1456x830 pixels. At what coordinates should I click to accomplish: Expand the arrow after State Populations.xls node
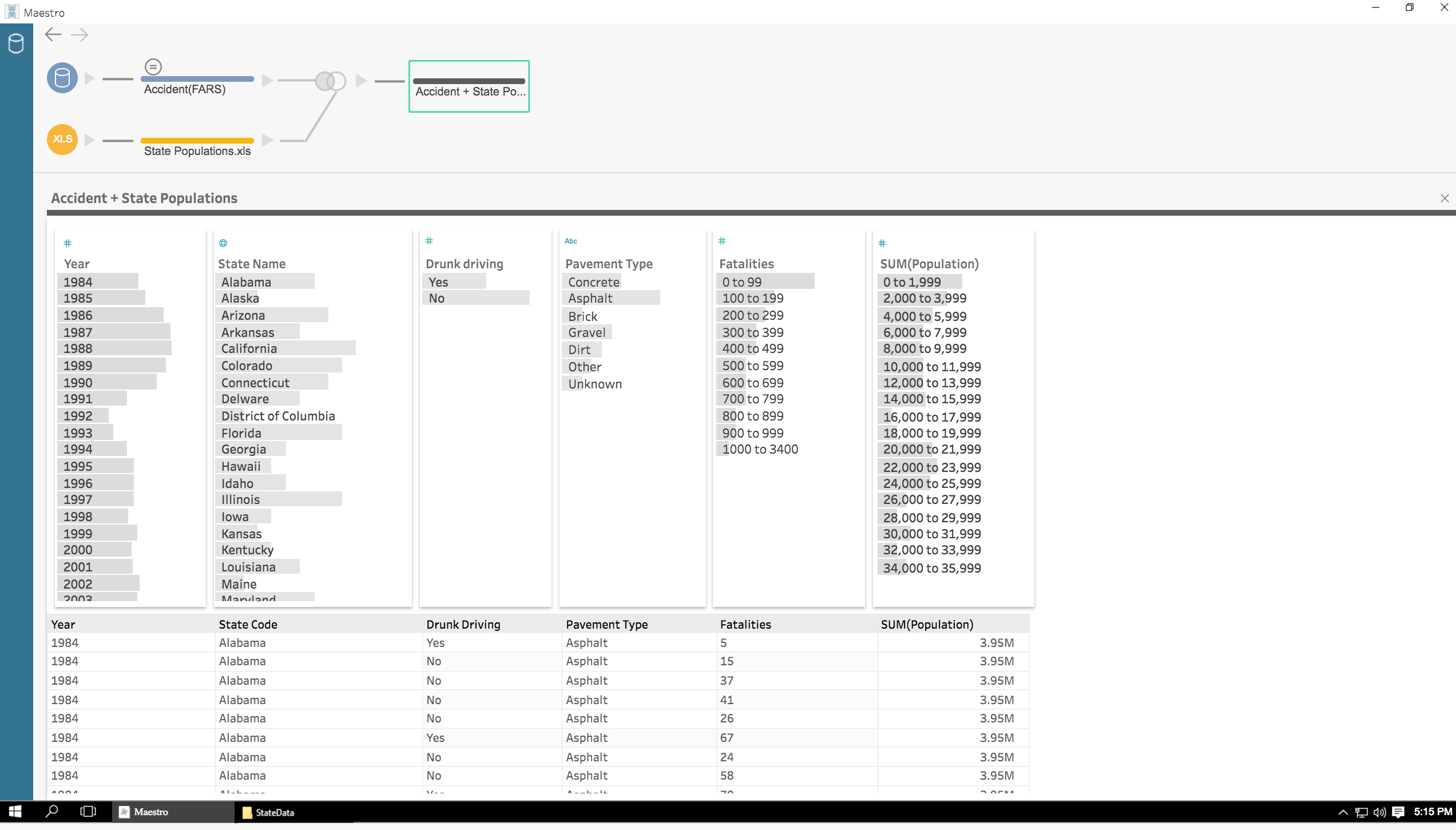click(x=267, y=140)
